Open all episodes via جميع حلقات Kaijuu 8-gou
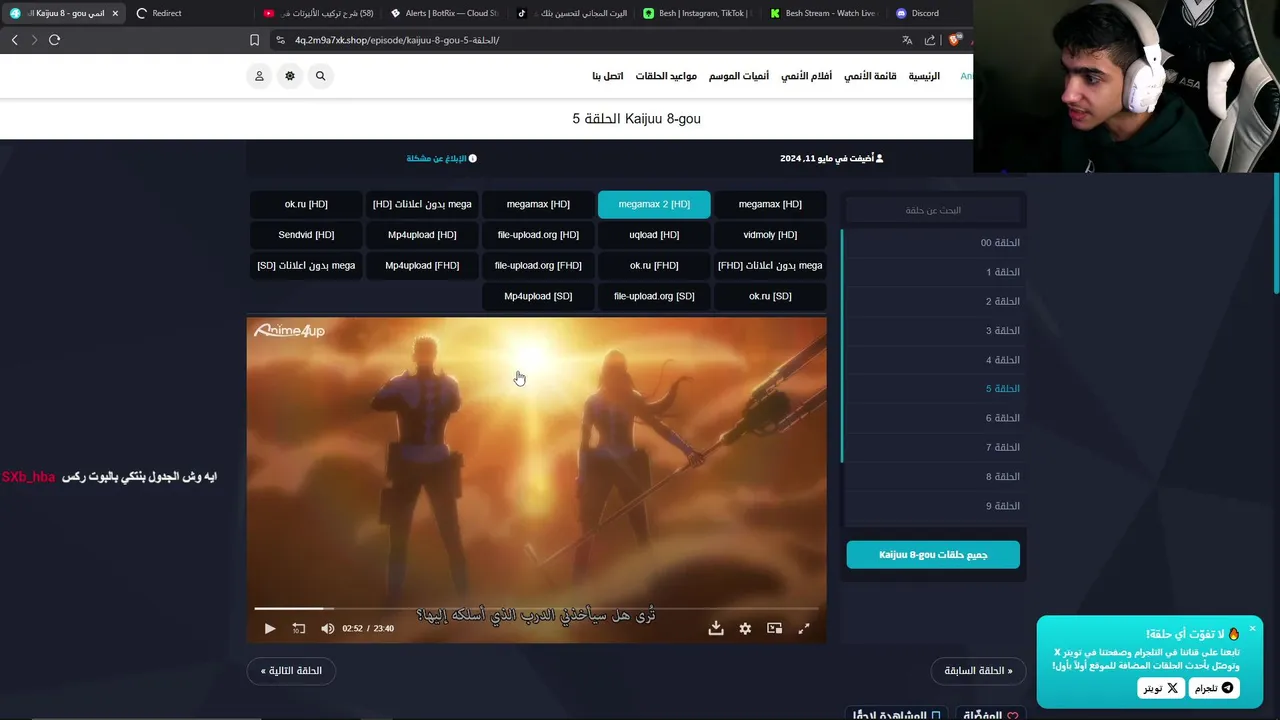This screenshot has height=720, width=1280. pos(933,555)
